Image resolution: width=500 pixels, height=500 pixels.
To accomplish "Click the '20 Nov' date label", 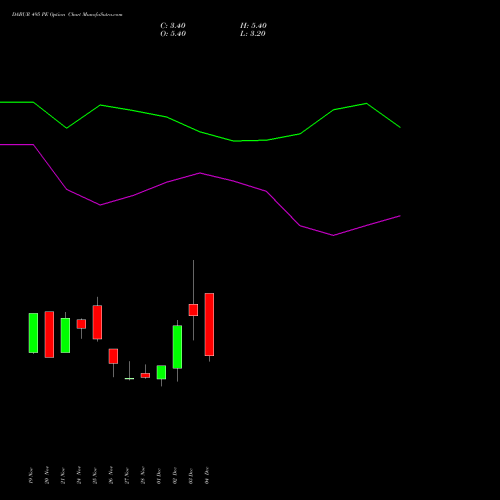I will click(x=47, y=476).
